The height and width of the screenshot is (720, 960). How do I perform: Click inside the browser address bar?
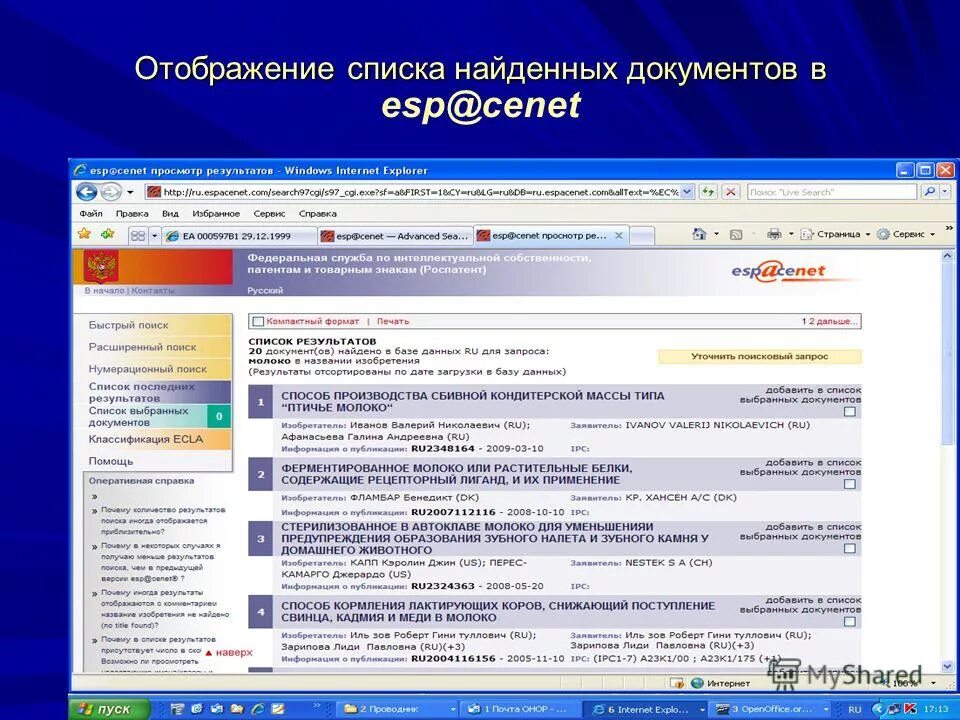click(x=400, y=191)
